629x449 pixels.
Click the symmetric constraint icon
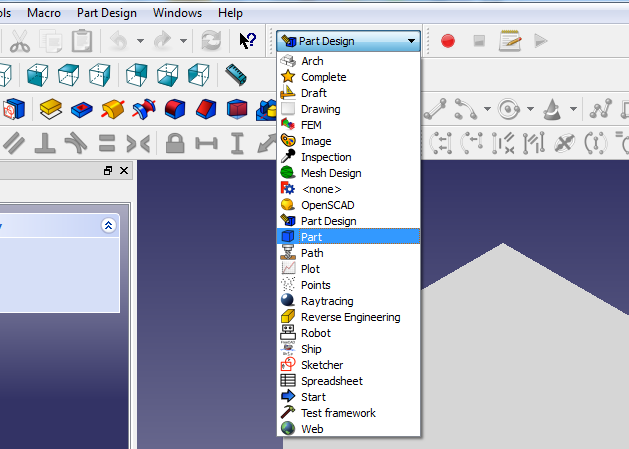[138, 143]
